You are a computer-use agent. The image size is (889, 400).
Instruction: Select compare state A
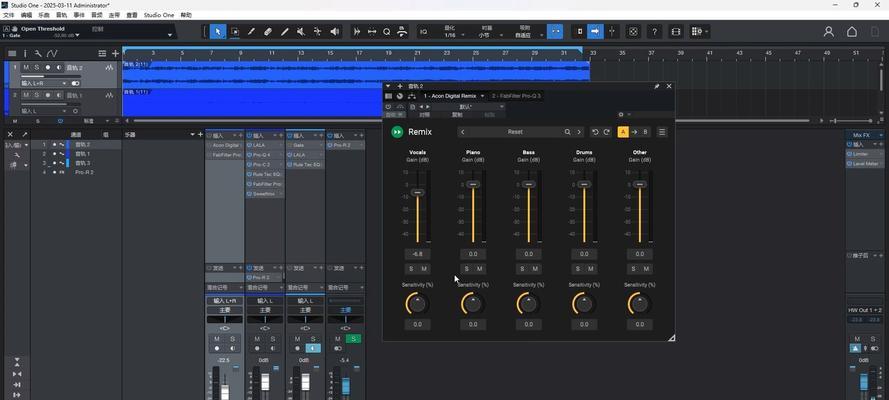(x=623, y=132)
